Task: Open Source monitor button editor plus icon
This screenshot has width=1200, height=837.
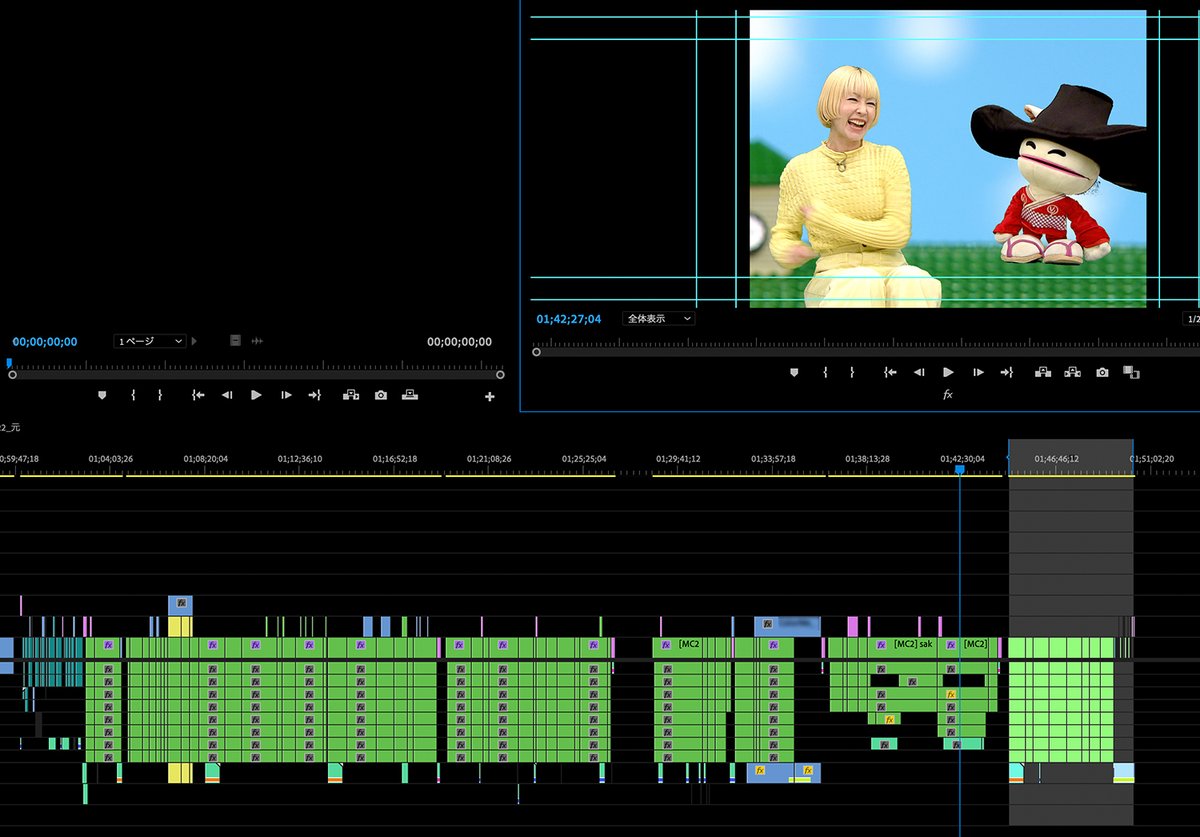Action: [490, 397]
